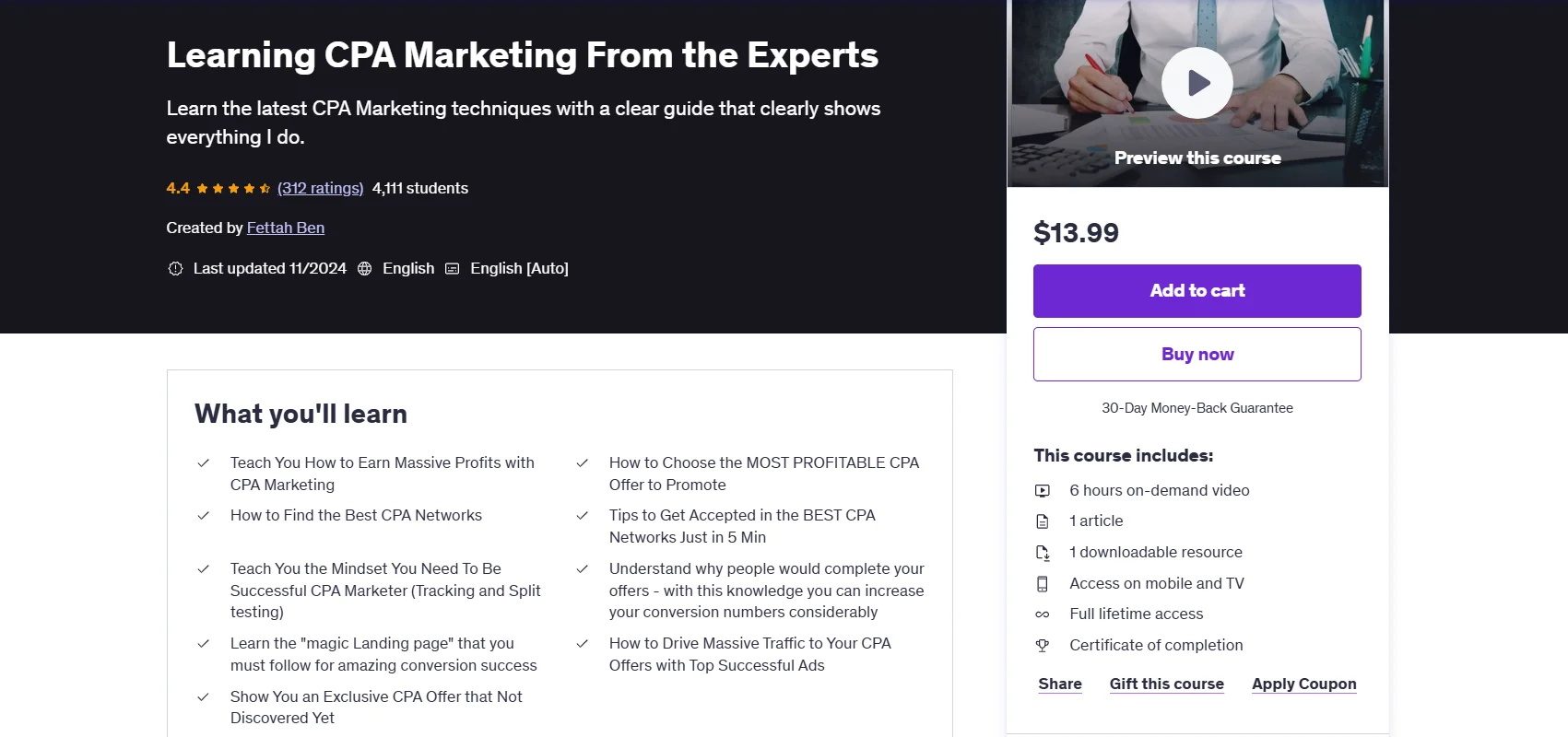Click the closed captions icon near English [Auto]
Viewport: 1568px width, 737px height.
click(x=452, y=268)
